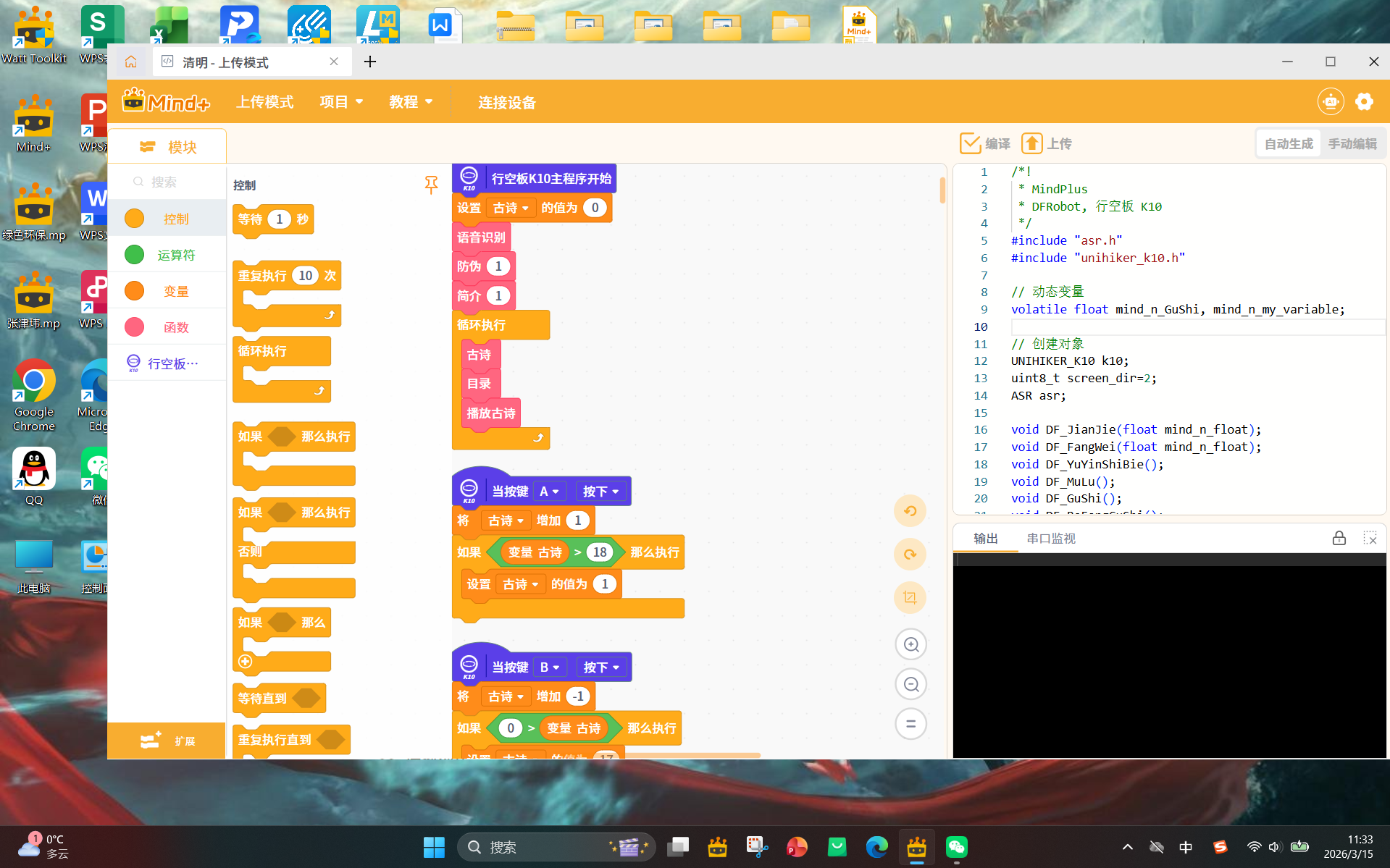The height and width of the screenshot is (868, 1390).
Task: Select the orange 变量 category circle
Action: coord(134,291)
